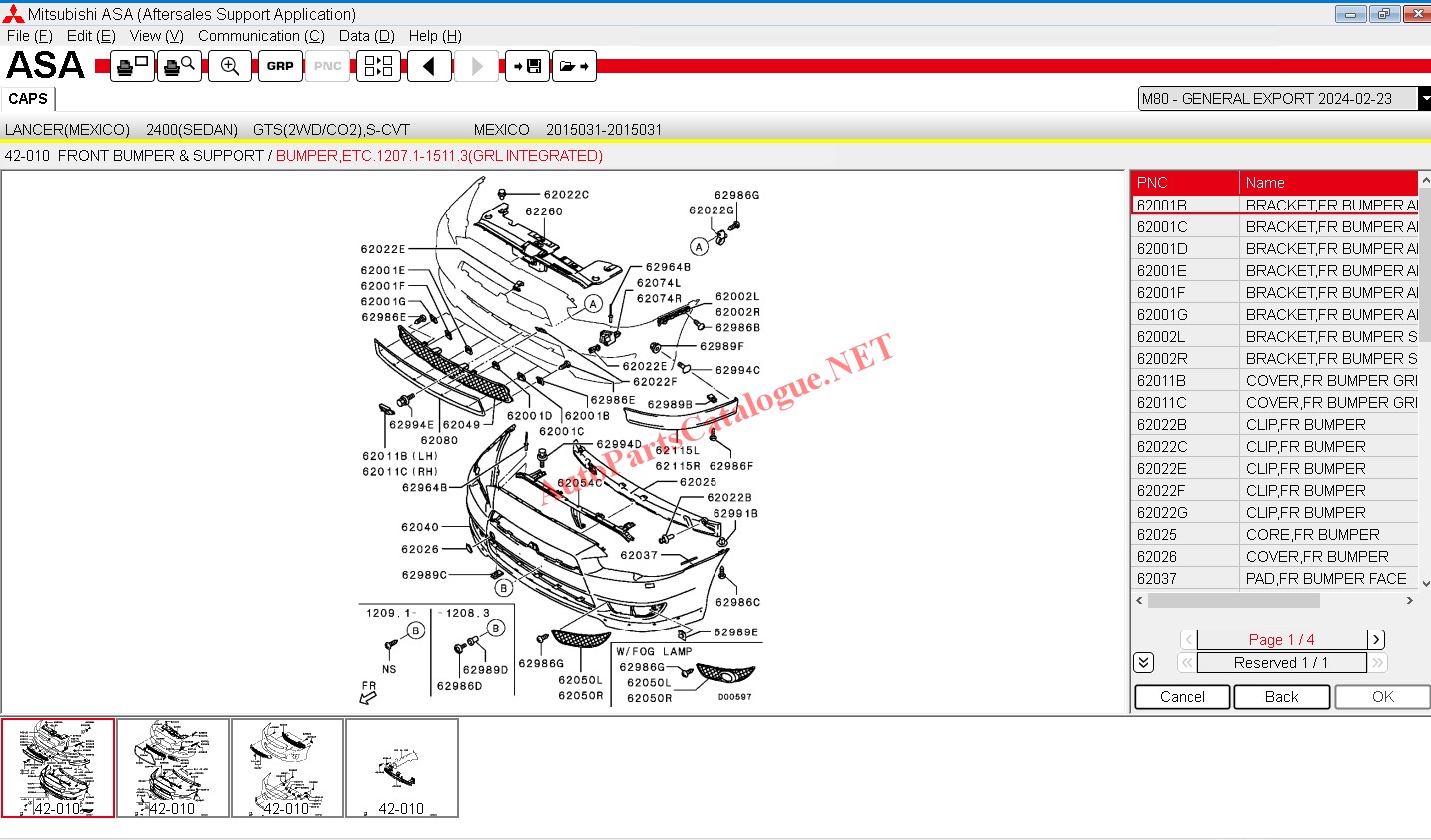
Task: Select the 62001B row in parts list
Action: tap(1274, 205)
